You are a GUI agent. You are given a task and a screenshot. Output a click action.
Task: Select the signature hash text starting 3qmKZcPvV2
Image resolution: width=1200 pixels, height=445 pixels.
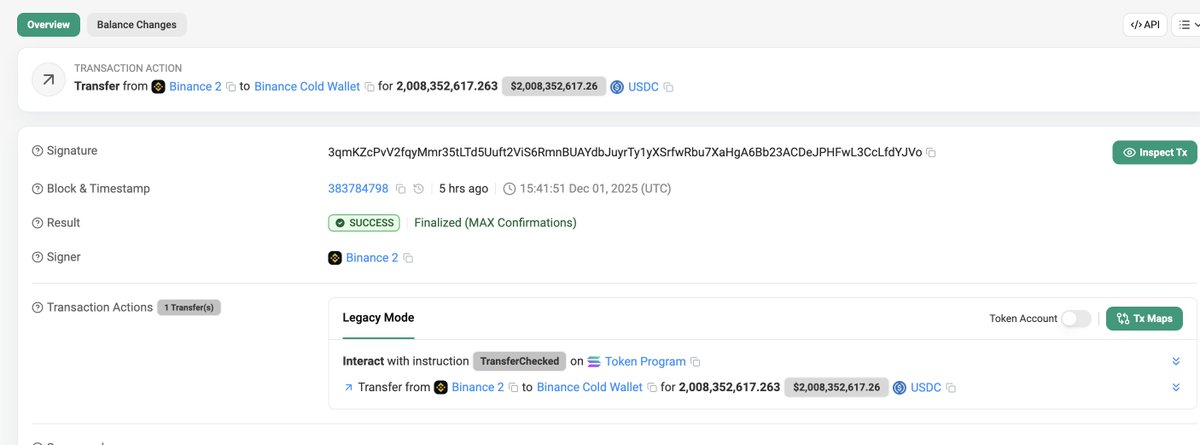tap(625, 152)
